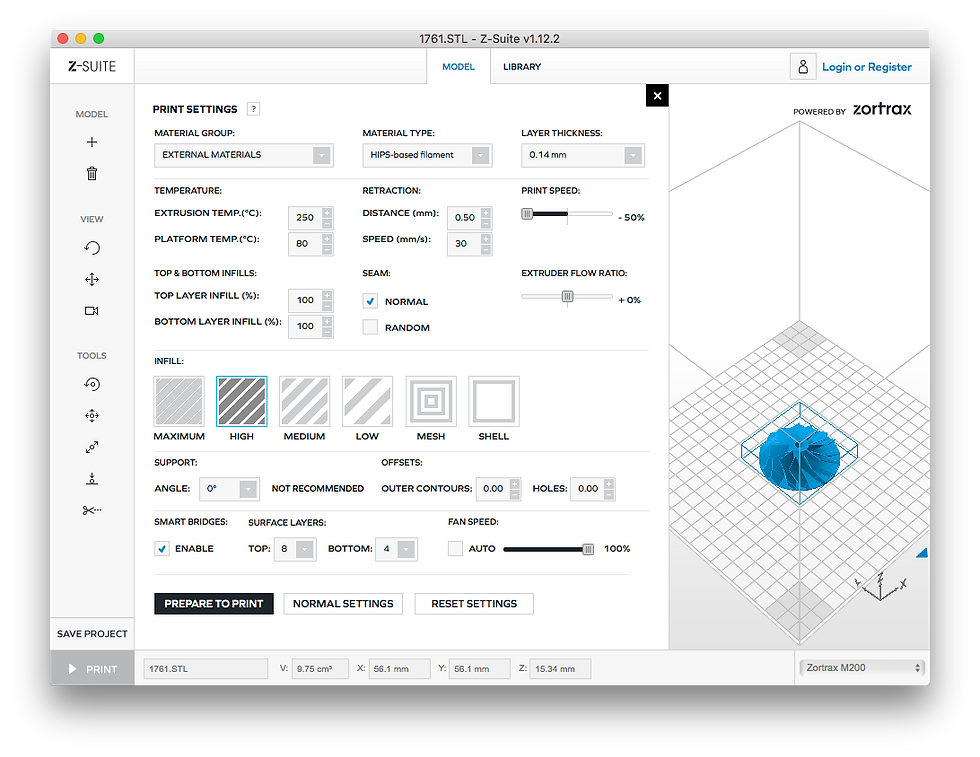This screenshot has width=980, height=757.
Task: Select the blue turbine model in viewport
Action: pyautogui.click(x=799, y=456)
